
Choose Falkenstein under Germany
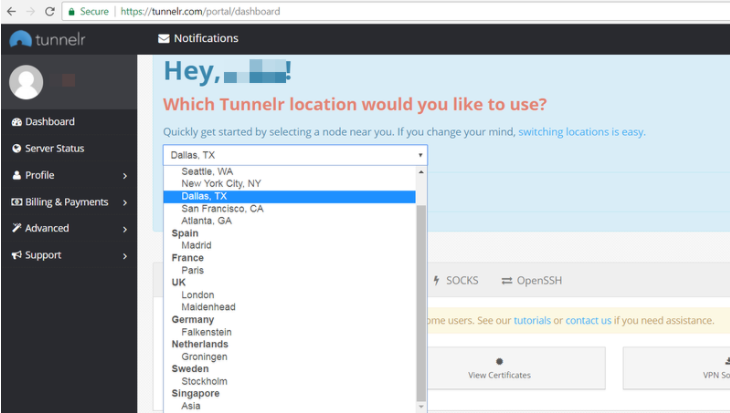coord(290,332)
